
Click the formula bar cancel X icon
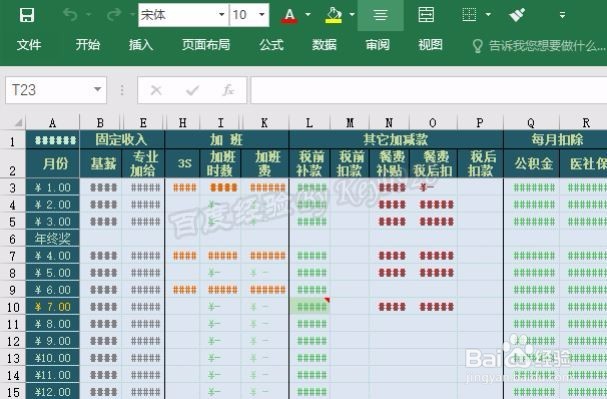(x=156, y=90)
